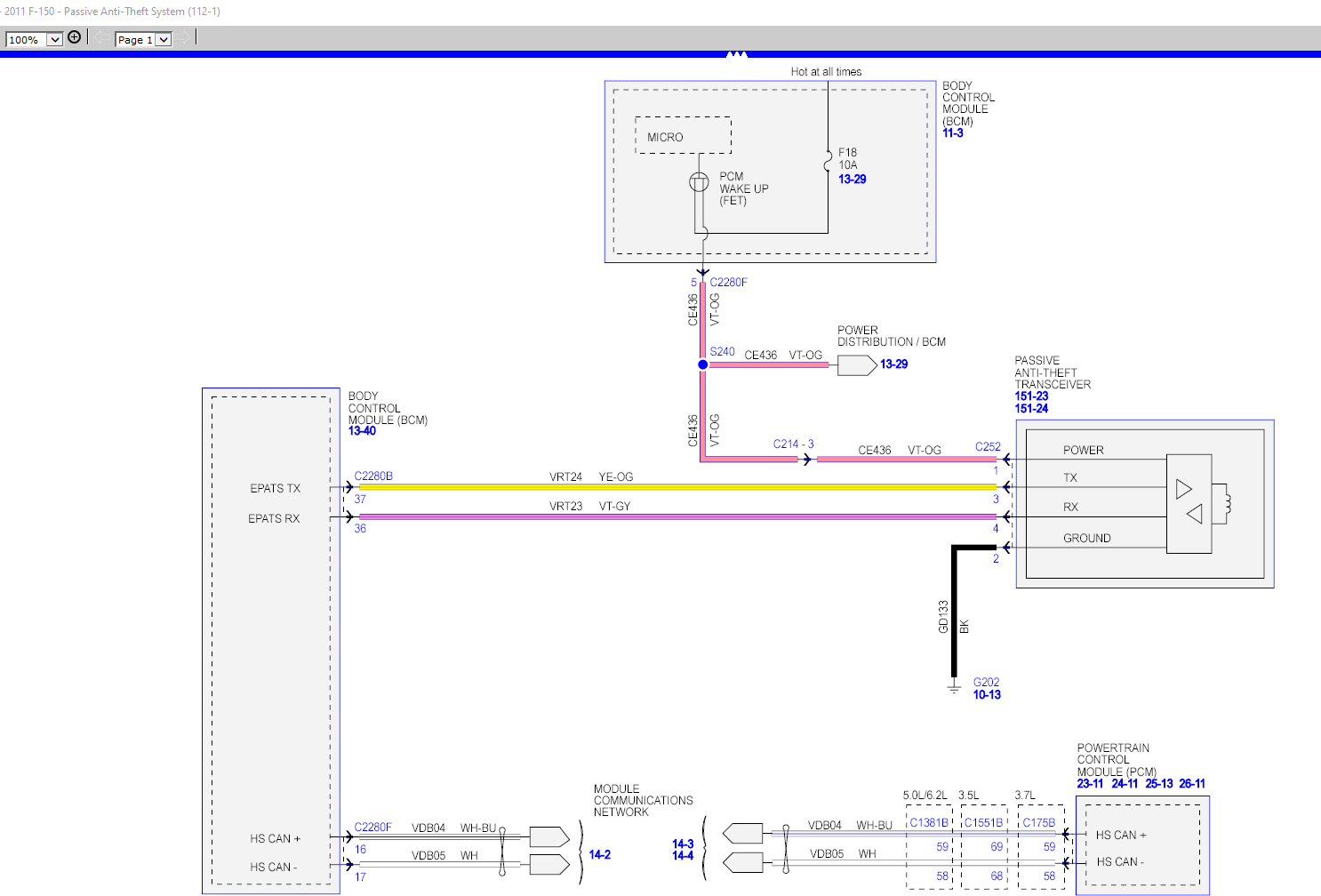Open the Page 1 selector dropdown

[143, 39]
